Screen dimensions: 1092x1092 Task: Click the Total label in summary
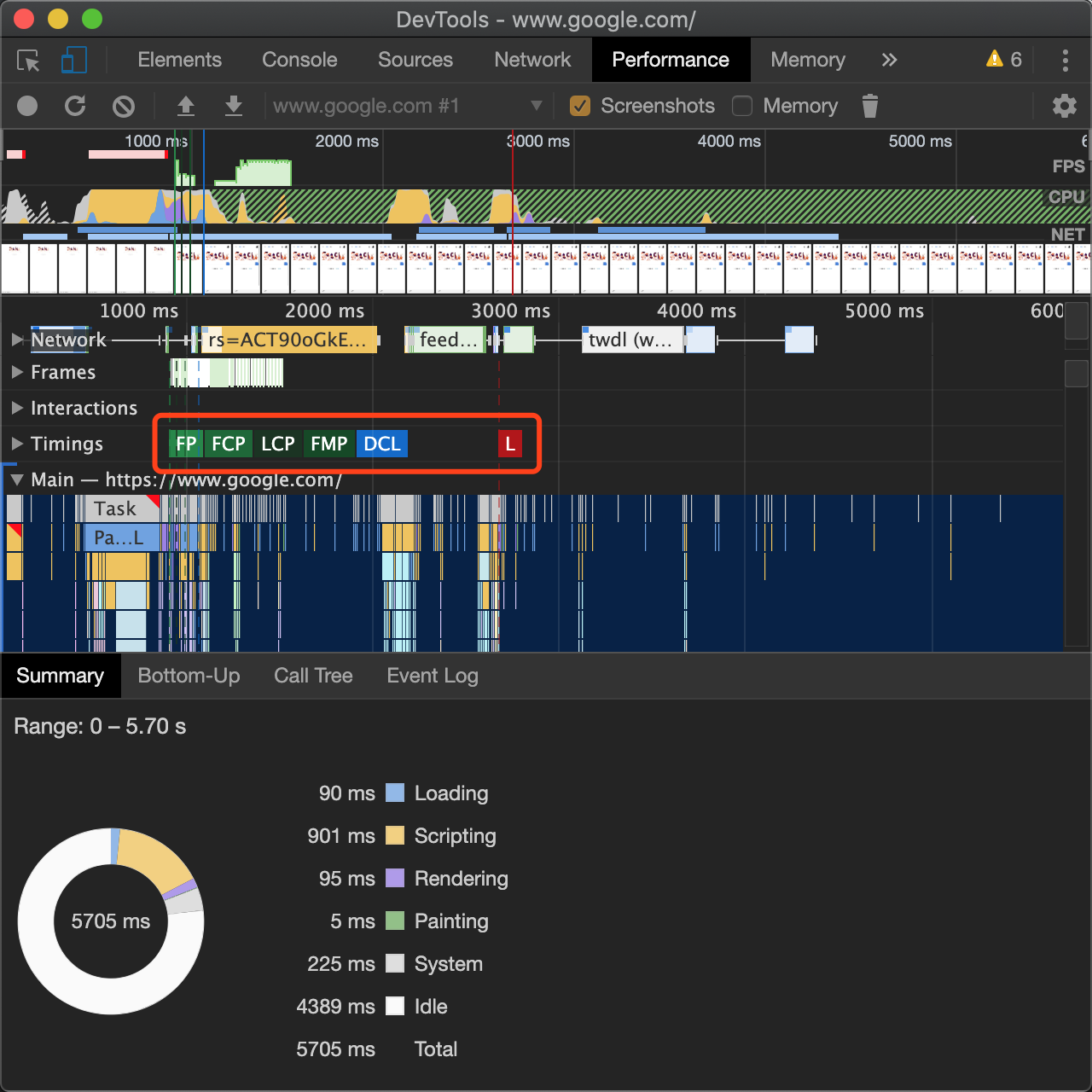(x=436, y=1049)
